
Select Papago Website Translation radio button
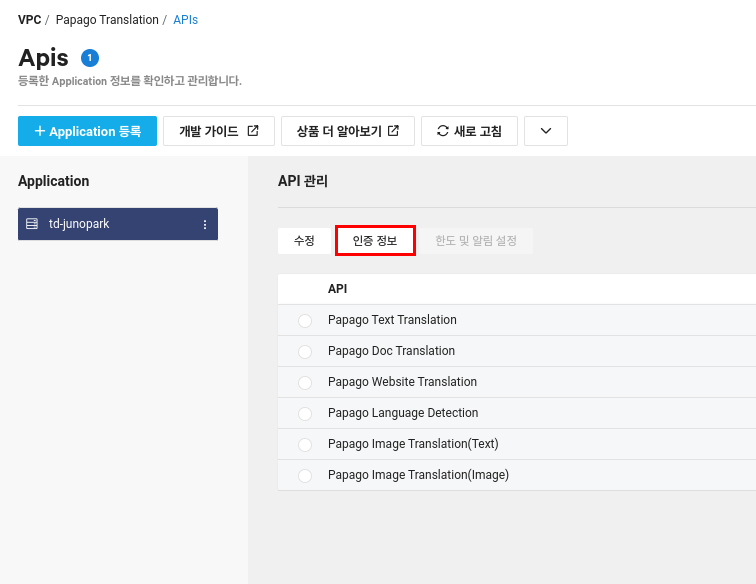(x=305, y=382)
